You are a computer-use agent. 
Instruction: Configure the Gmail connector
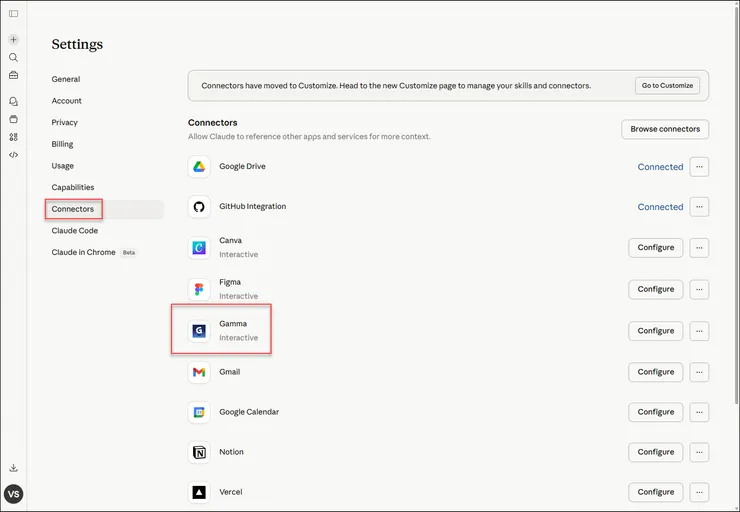tap(656, 372)
